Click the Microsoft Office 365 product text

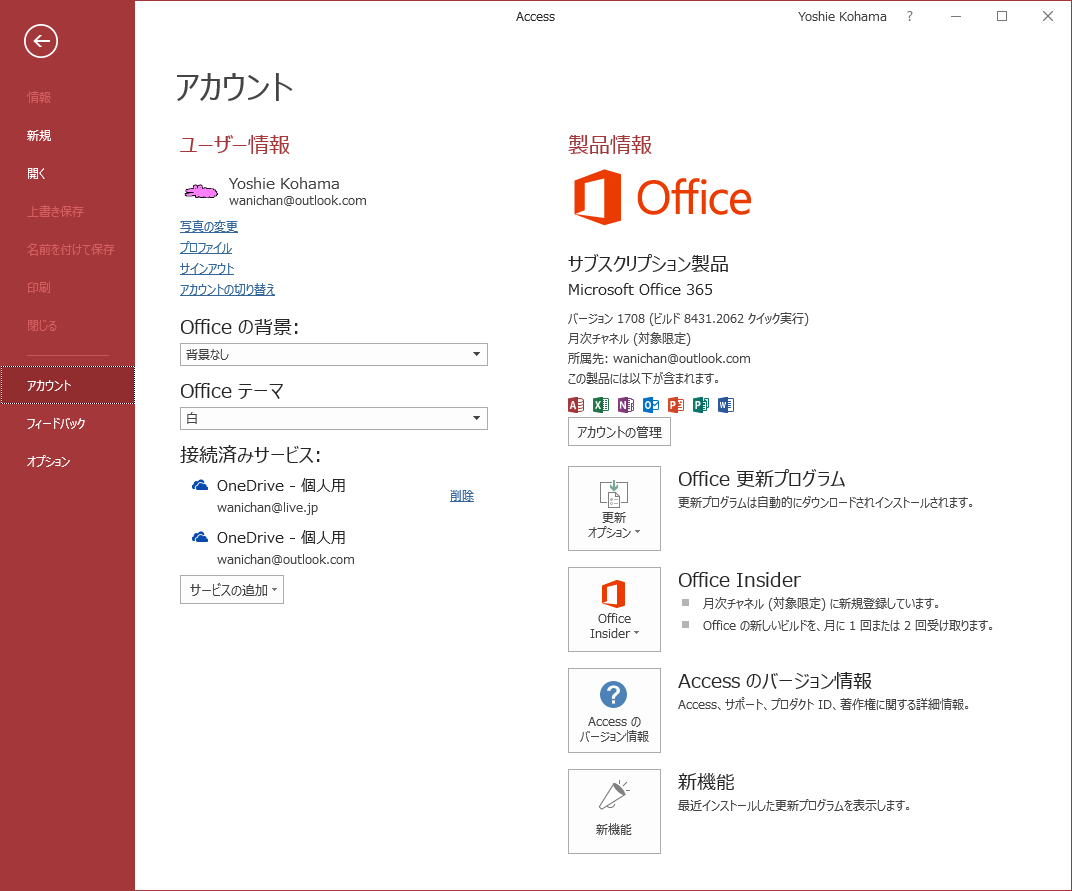[x=640, y=289]
